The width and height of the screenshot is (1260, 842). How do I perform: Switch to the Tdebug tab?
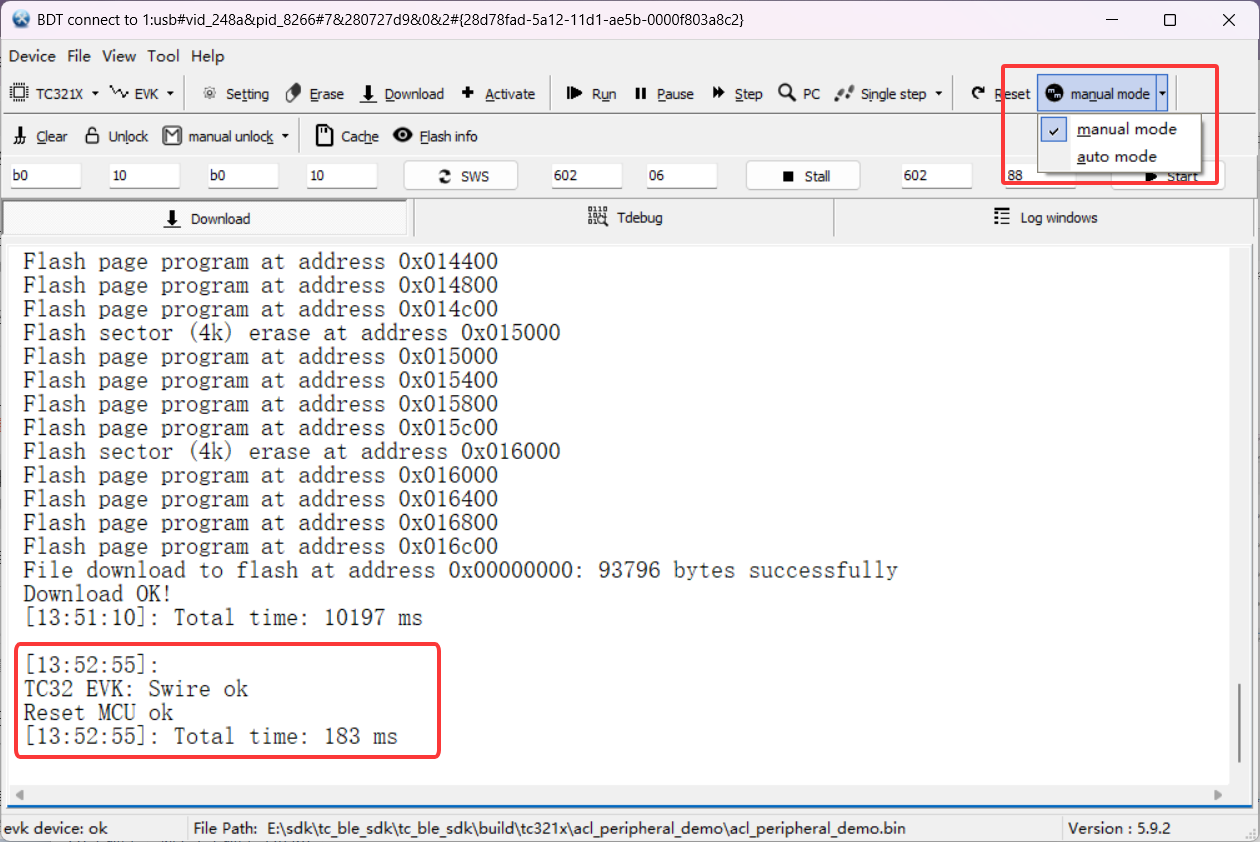click(624, 218)
